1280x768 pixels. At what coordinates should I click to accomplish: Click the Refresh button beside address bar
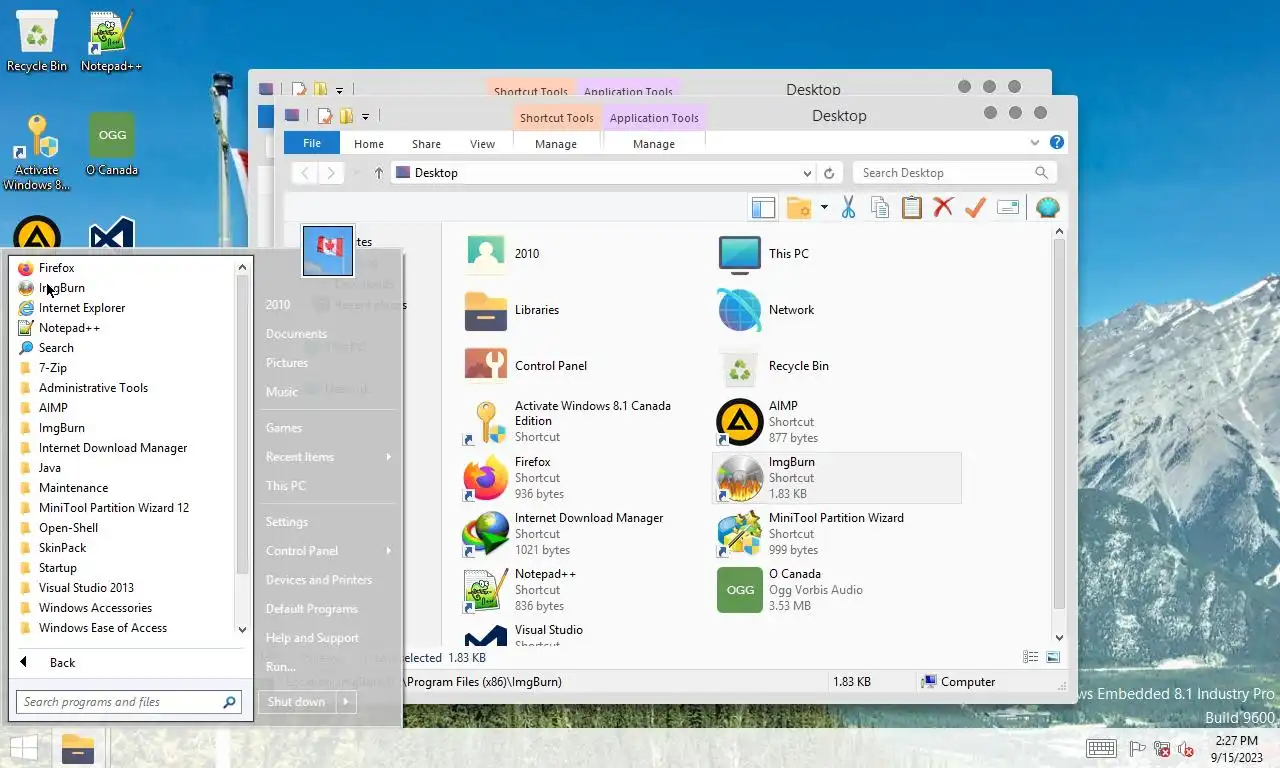829,173
